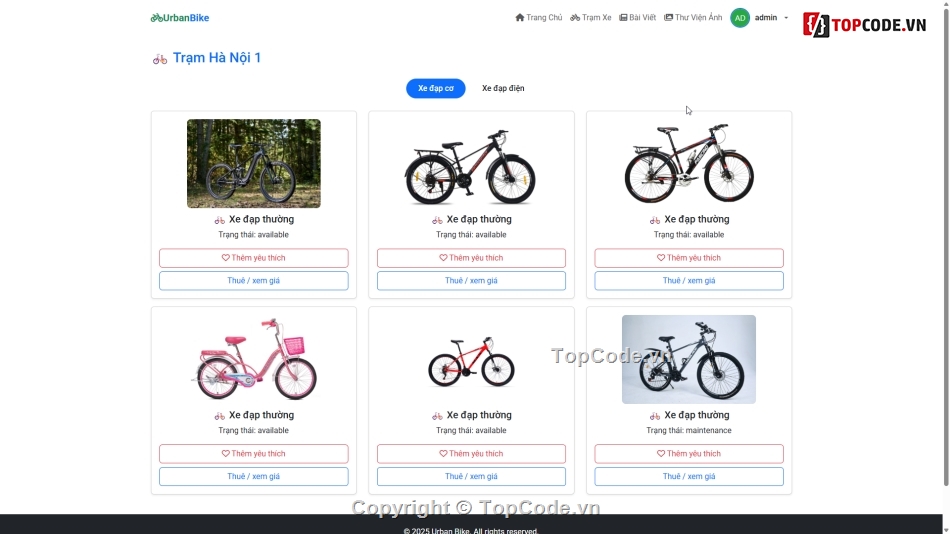Click bicycle icon in forest-photo bike's title
Viewport: 950px width, 534px height.
pos(219,220)
